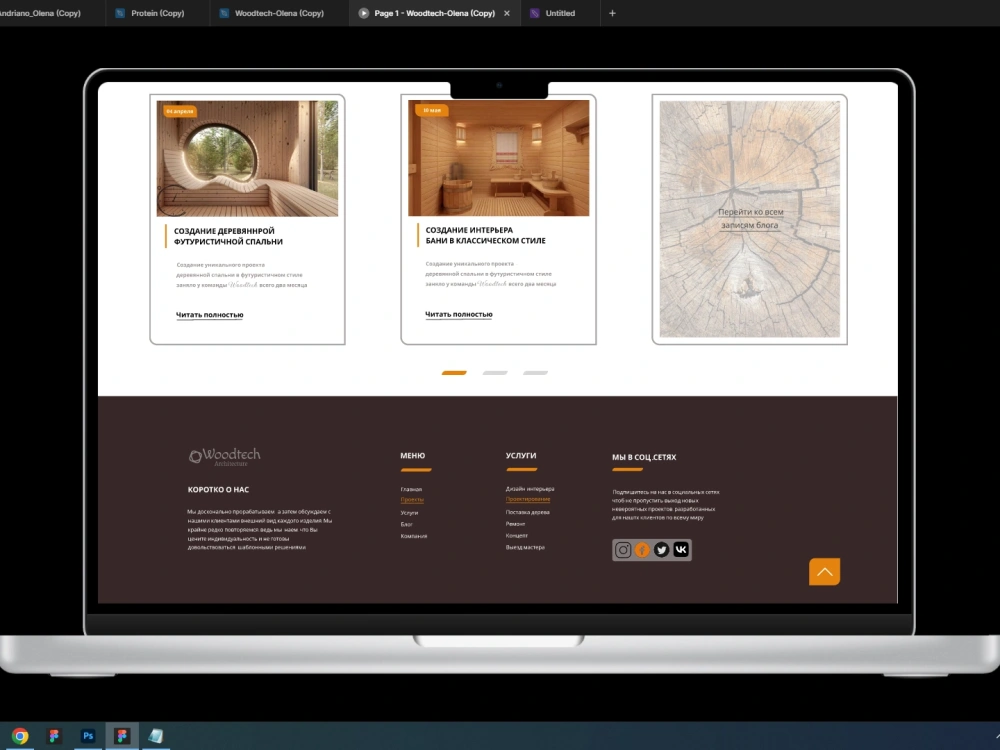Click the Поставка дерева service link
Screen dimensions: 1000x750
click(x=527, y=512)
